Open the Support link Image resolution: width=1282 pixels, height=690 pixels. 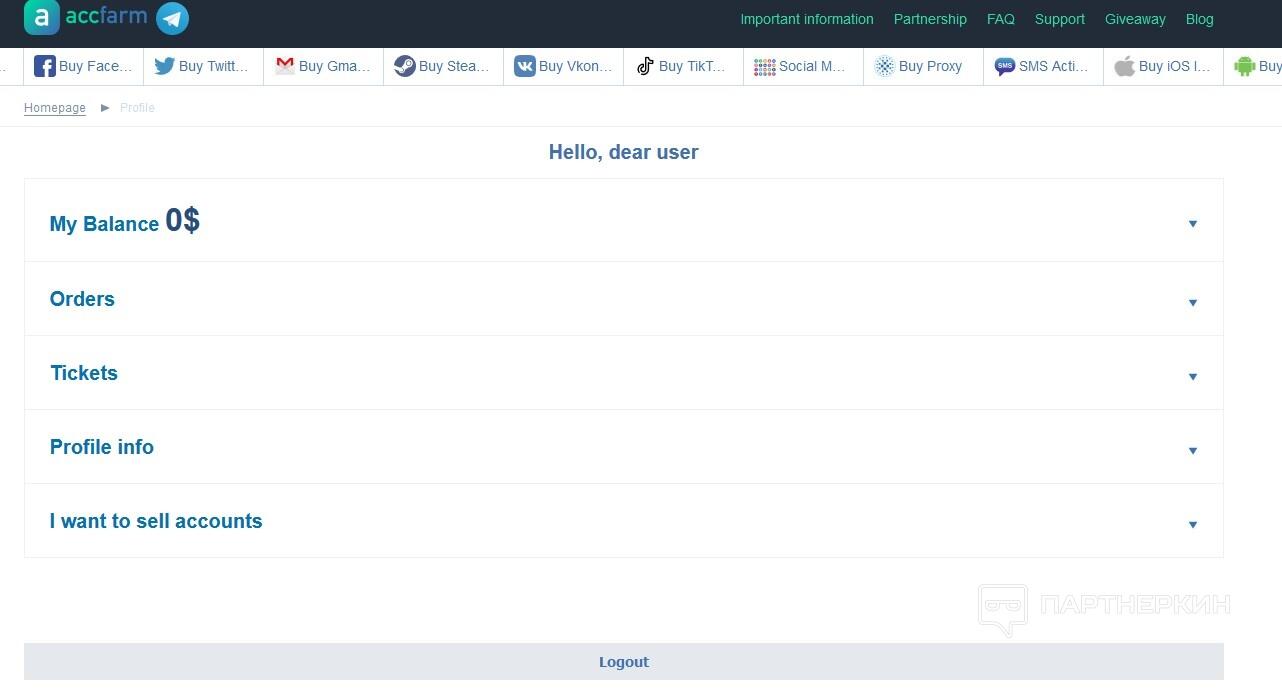[x=1059, y=19]
